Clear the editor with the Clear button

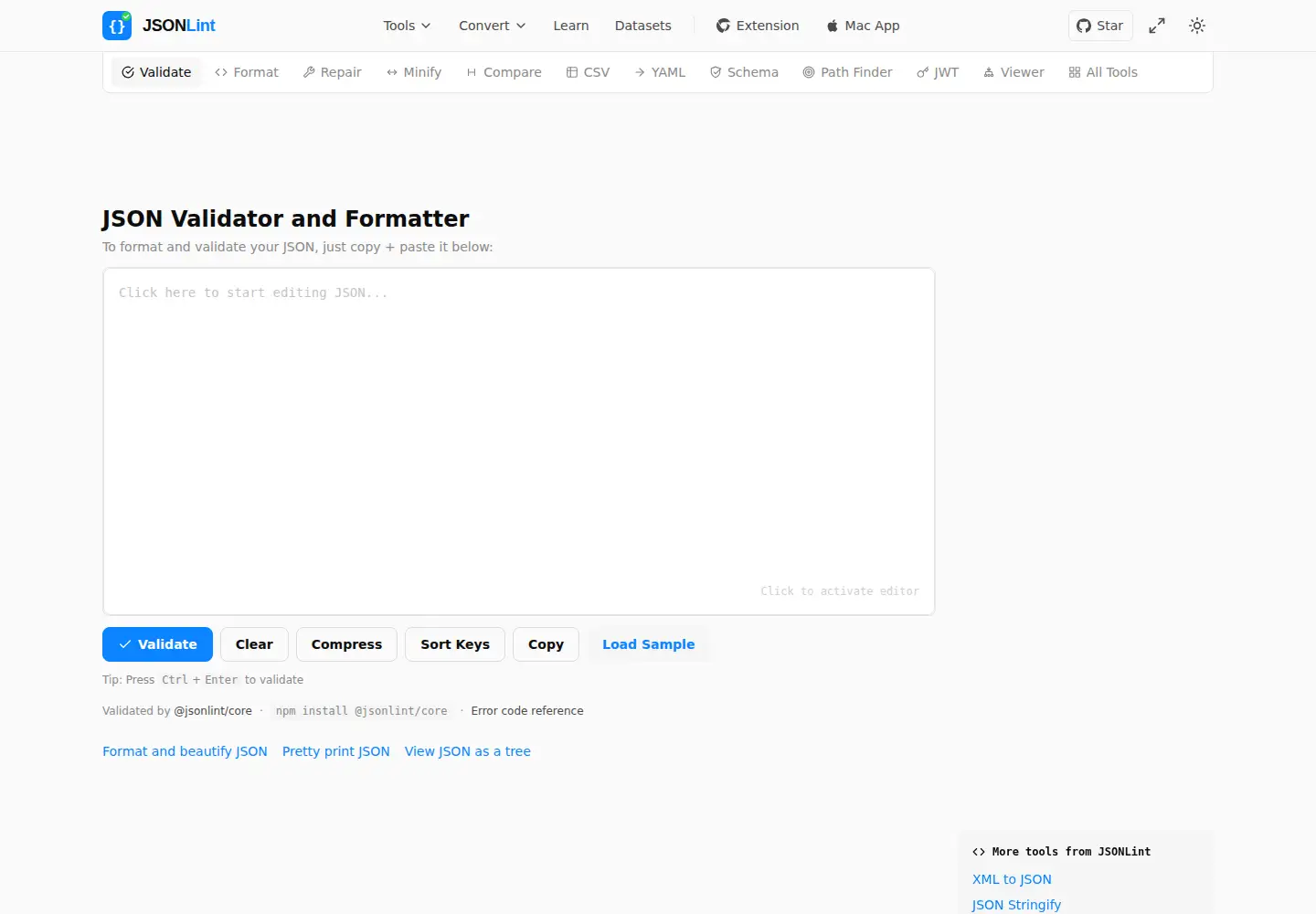(254, 644)
